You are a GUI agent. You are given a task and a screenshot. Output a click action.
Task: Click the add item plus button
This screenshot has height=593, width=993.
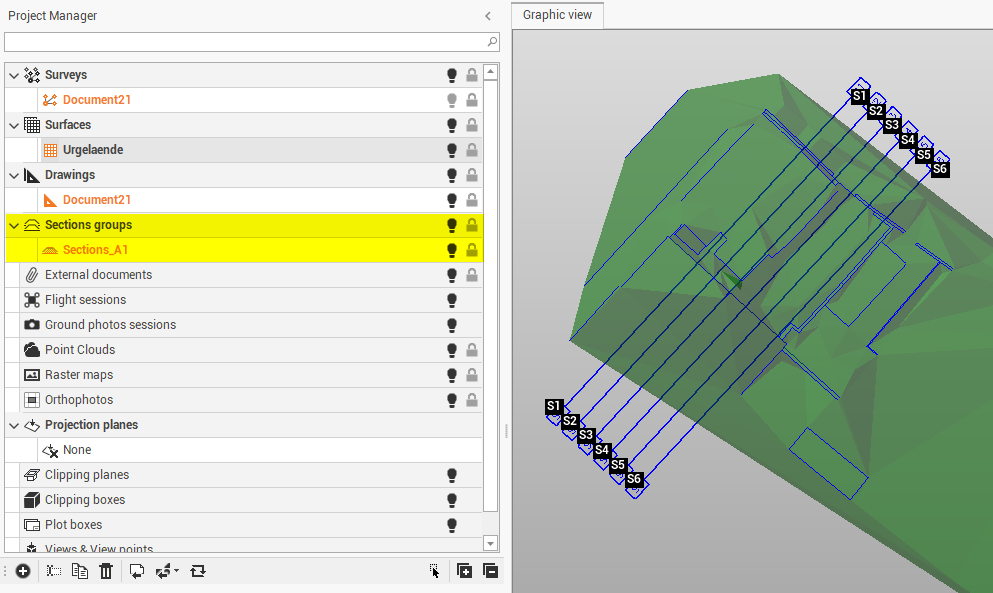23,571
